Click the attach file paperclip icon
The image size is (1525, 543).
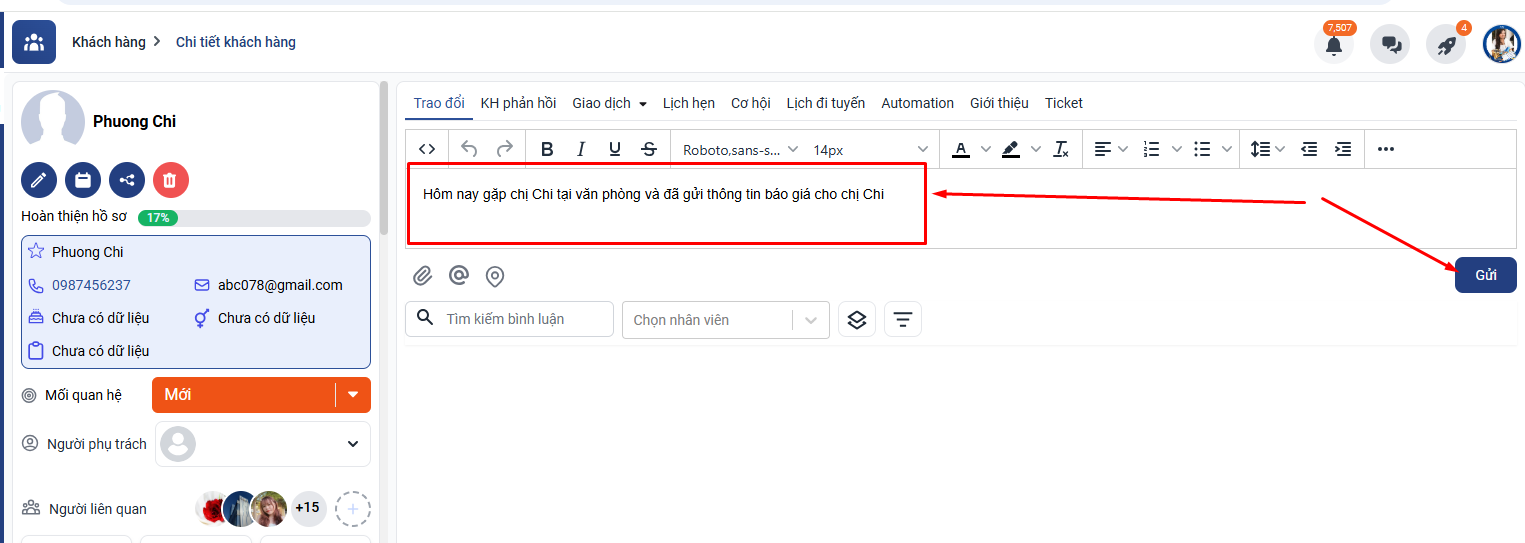coord(423,276)
